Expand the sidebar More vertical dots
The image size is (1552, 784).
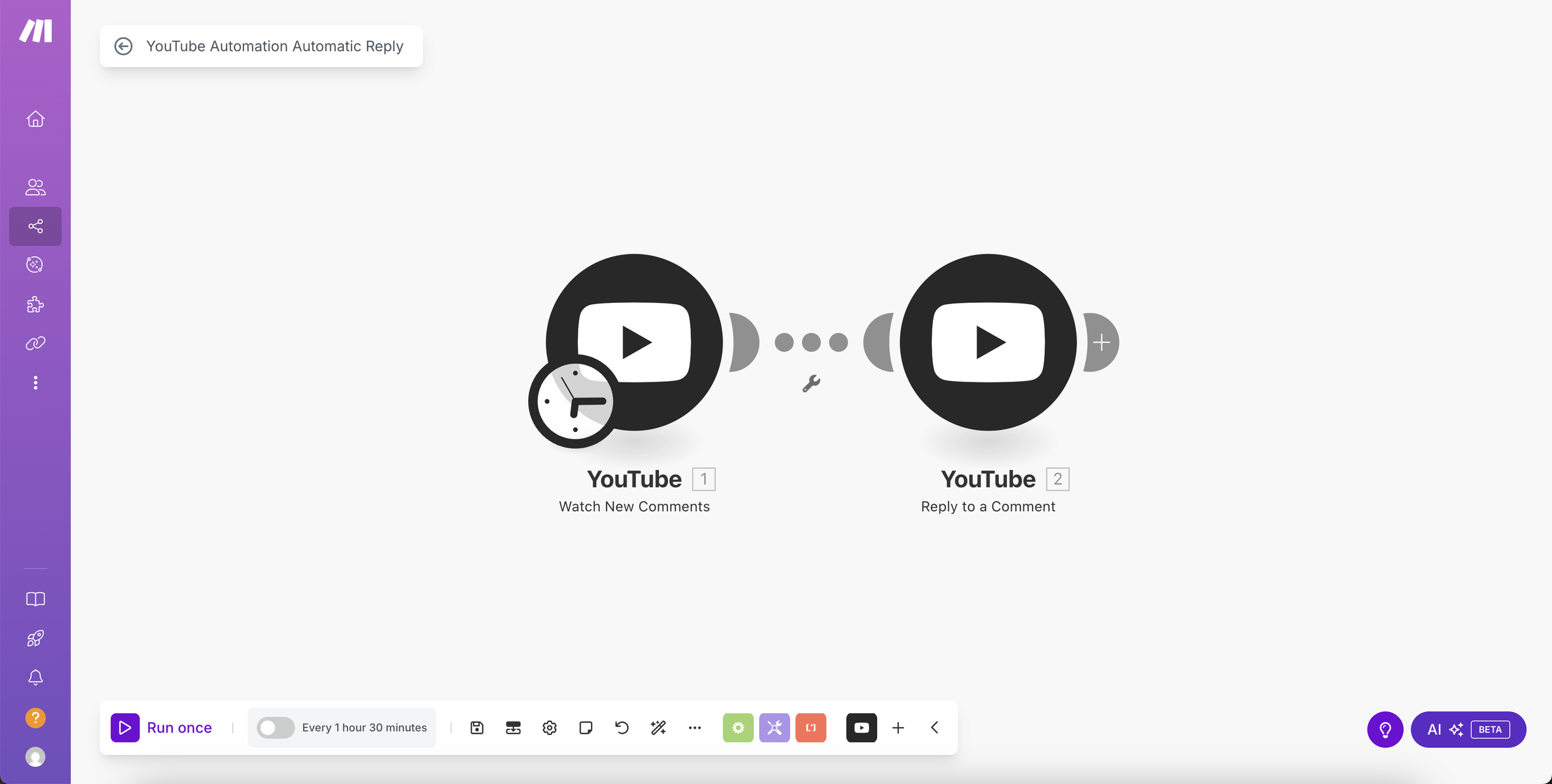35,382
